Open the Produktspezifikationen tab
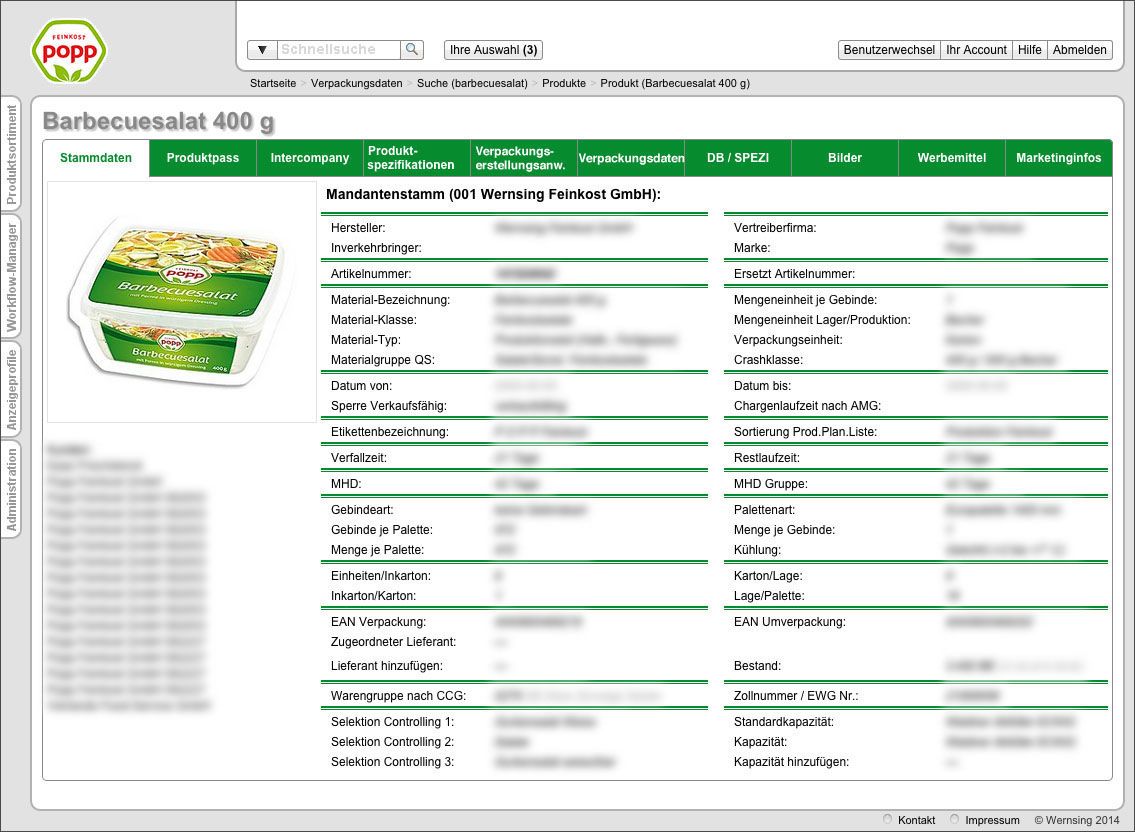 pos(417,158)
